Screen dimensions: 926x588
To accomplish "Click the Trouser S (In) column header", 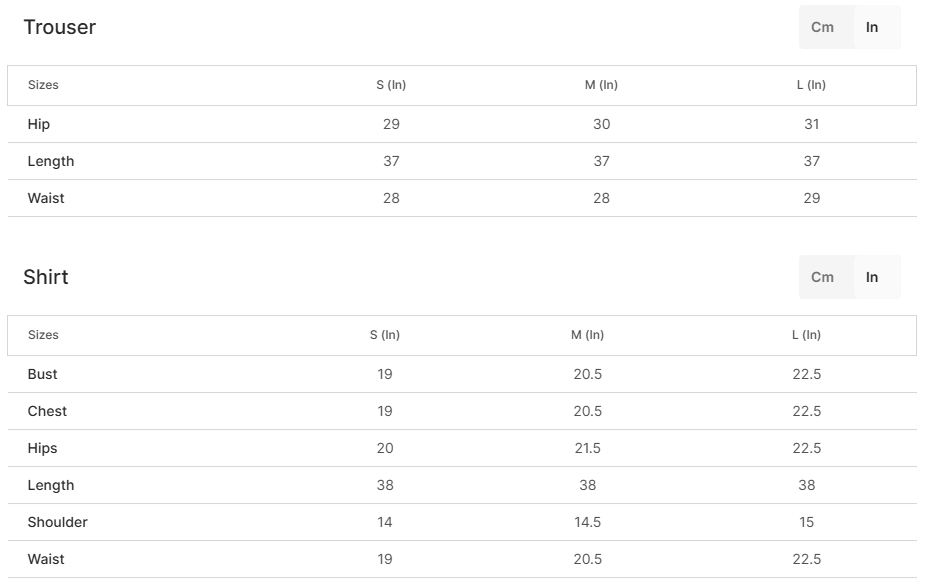I will click(x=391, y=85).
